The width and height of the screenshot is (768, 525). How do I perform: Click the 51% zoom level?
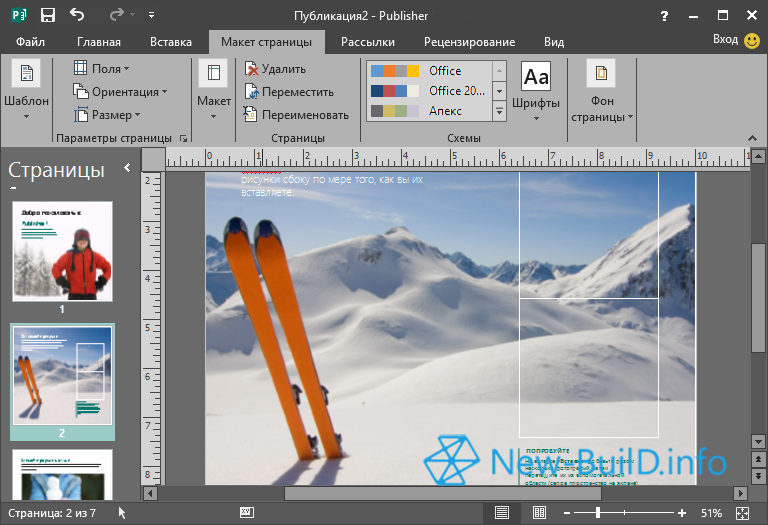click(x=711, y=513)
